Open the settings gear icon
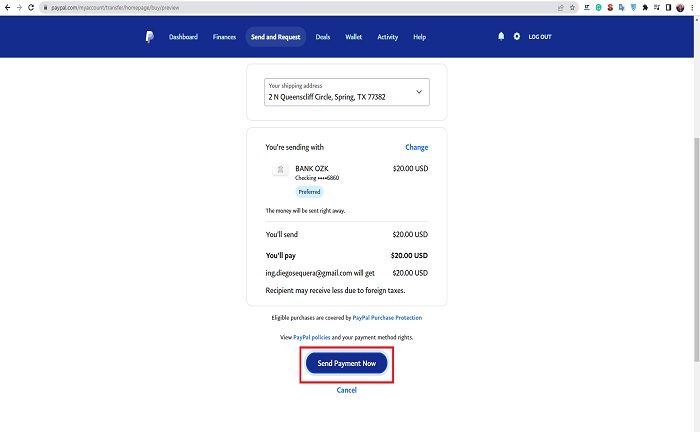700x432 pixels. coord(517,36)
